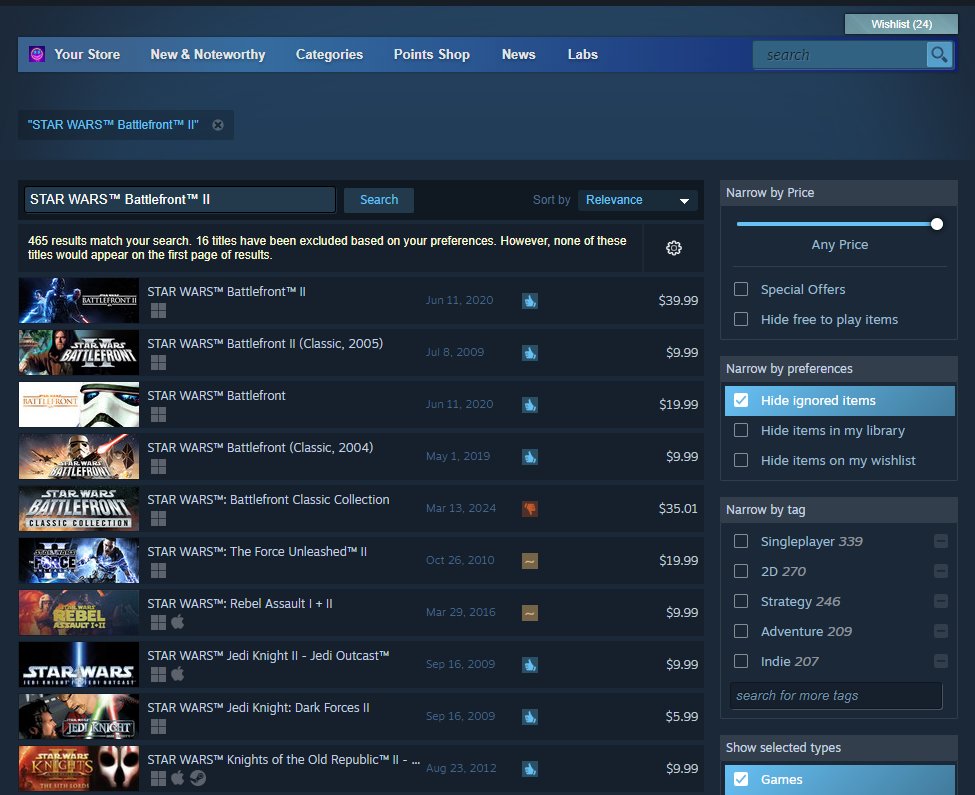Screen dimensions: 975x795
Task: Uncheck the Games type filter
Action: point(741,779)
